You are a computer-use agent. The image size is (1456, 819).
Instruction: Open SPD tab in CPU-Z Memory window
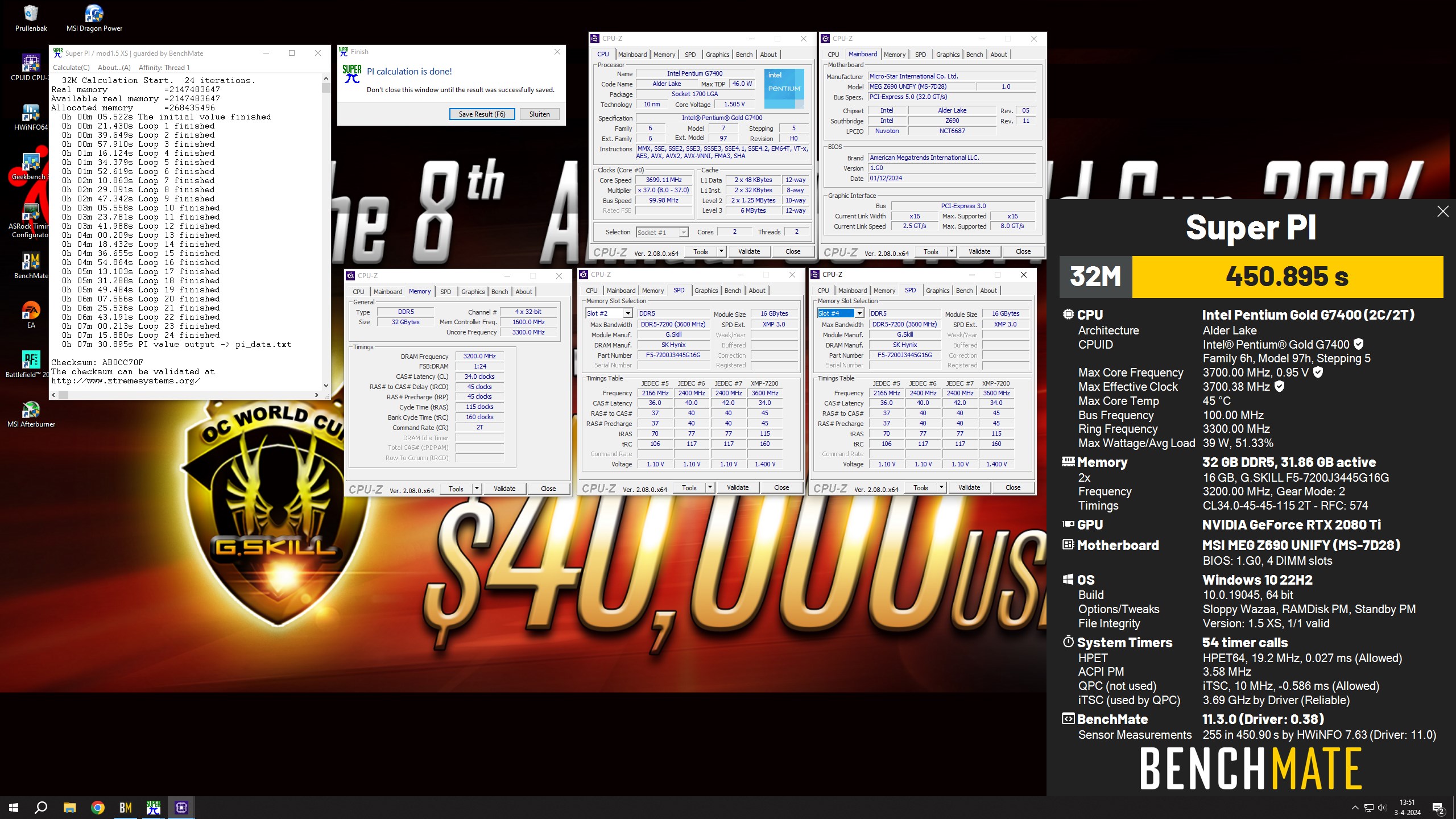(445, 292)
